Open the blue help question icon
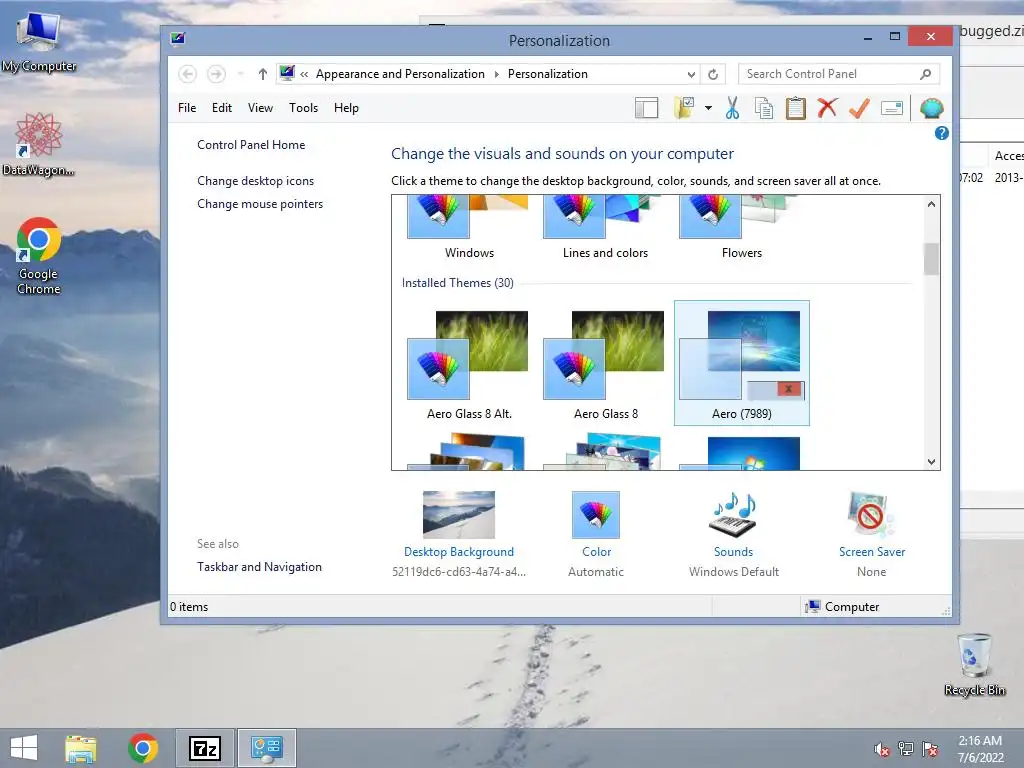This screenshot has height=768, width=1024. point(941,133)
